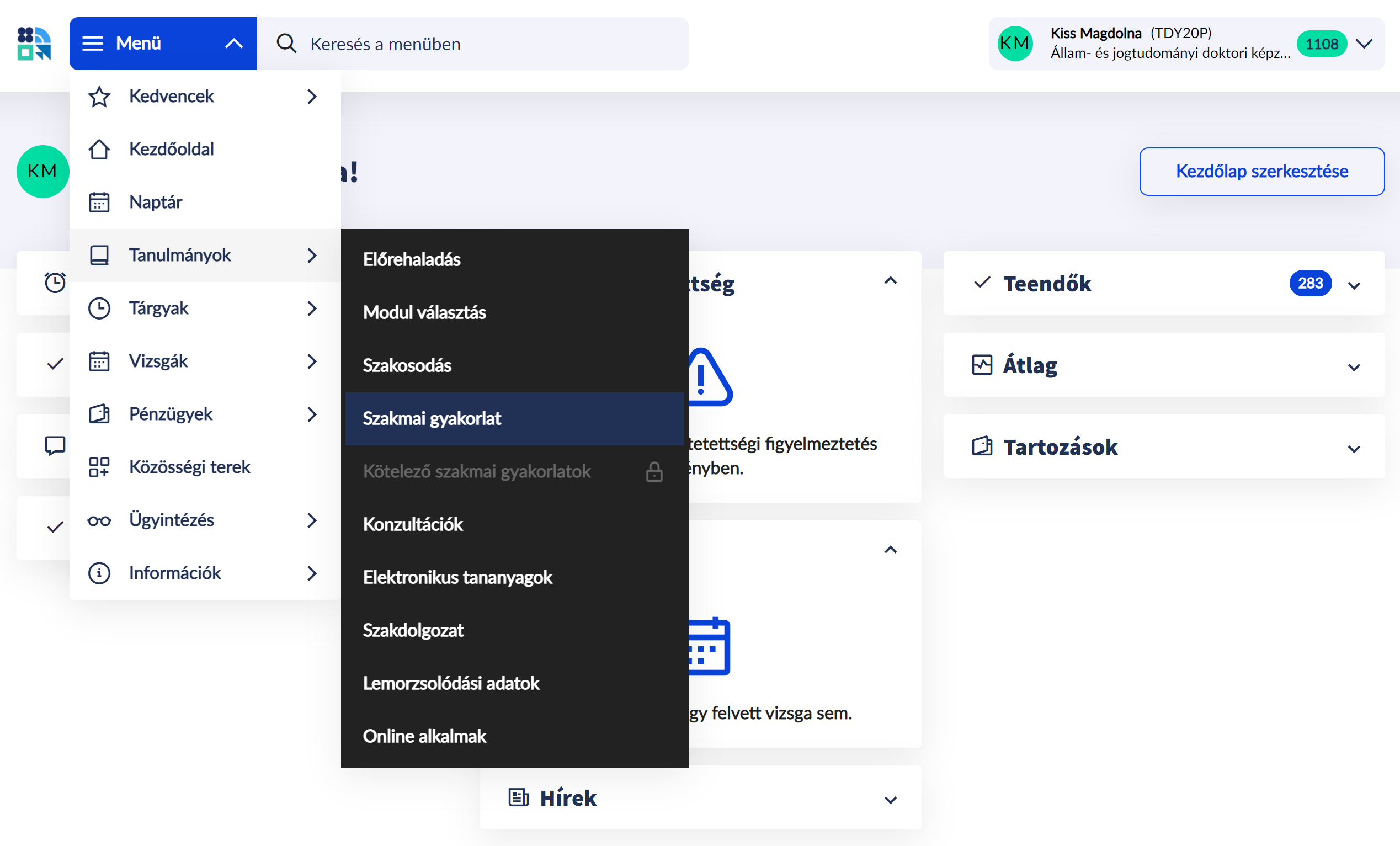The height and width of the screenshot is (846, 1400).
Task: Collapse the Menü dropdown button
Action: coord(163,44)
